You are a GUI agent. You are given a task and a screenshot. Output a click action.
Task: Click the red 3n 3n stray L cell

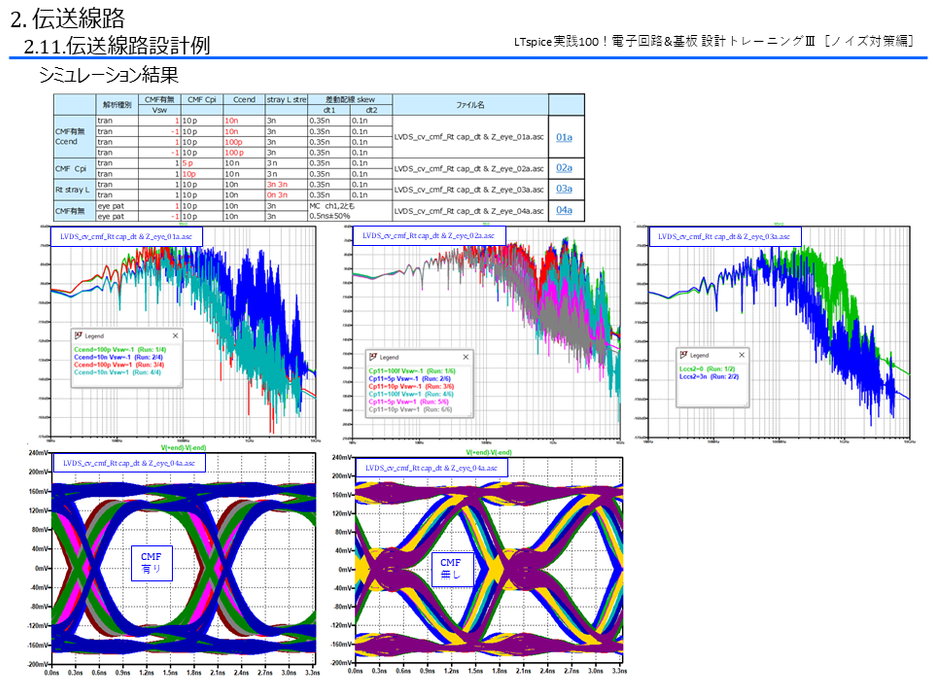point(286,185)
